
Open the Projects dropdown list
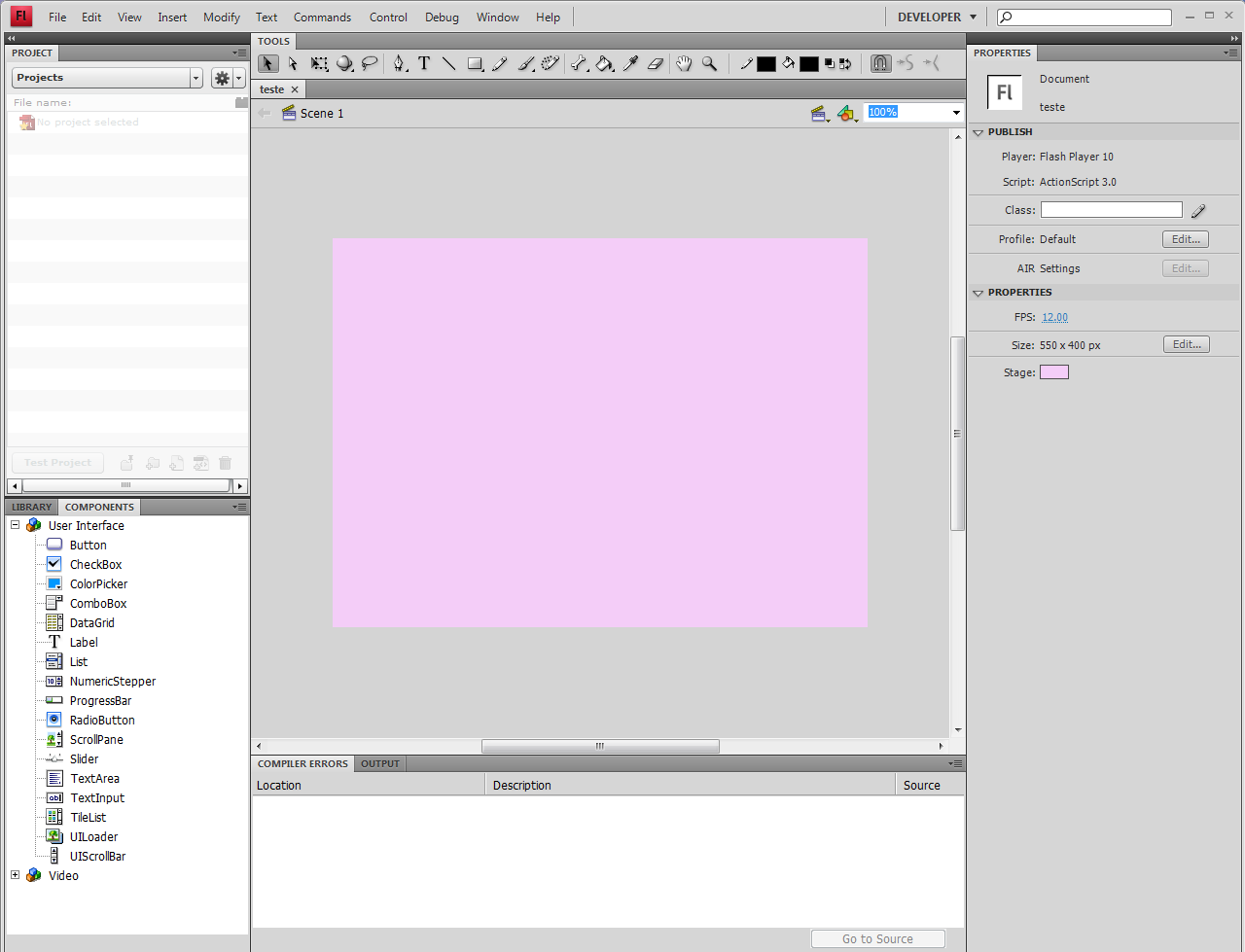tap(196, 78)
